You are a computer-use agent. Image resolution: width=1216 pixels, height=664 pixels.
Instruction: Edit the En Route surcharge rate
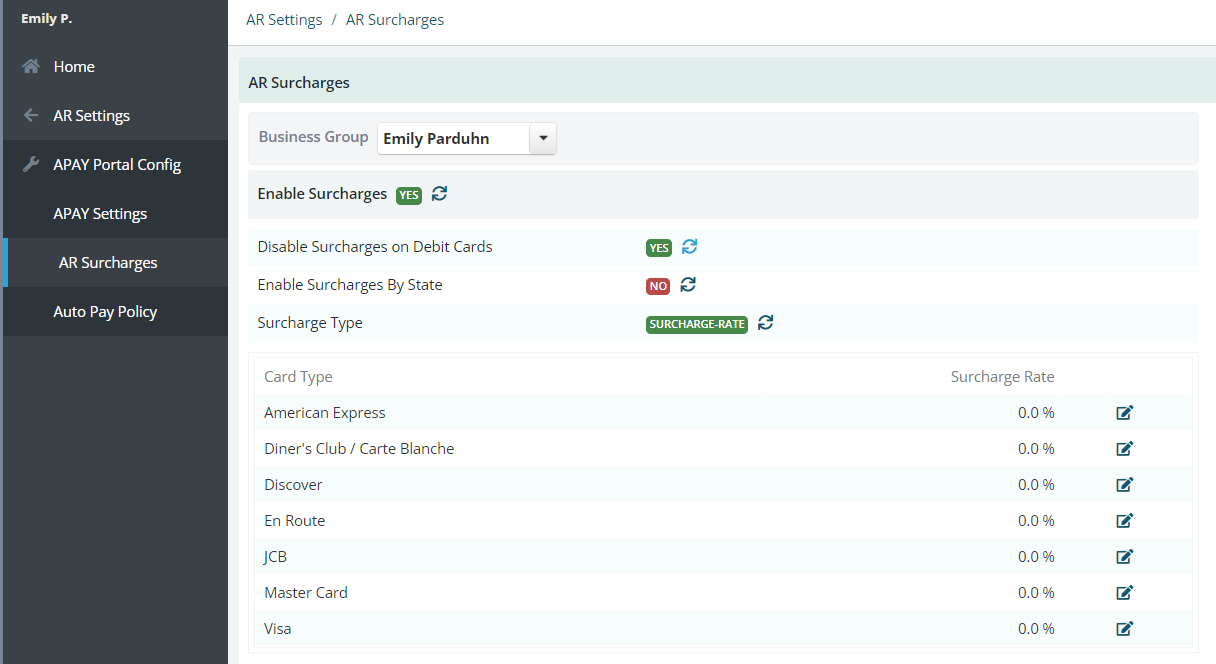pos(1125,521)
